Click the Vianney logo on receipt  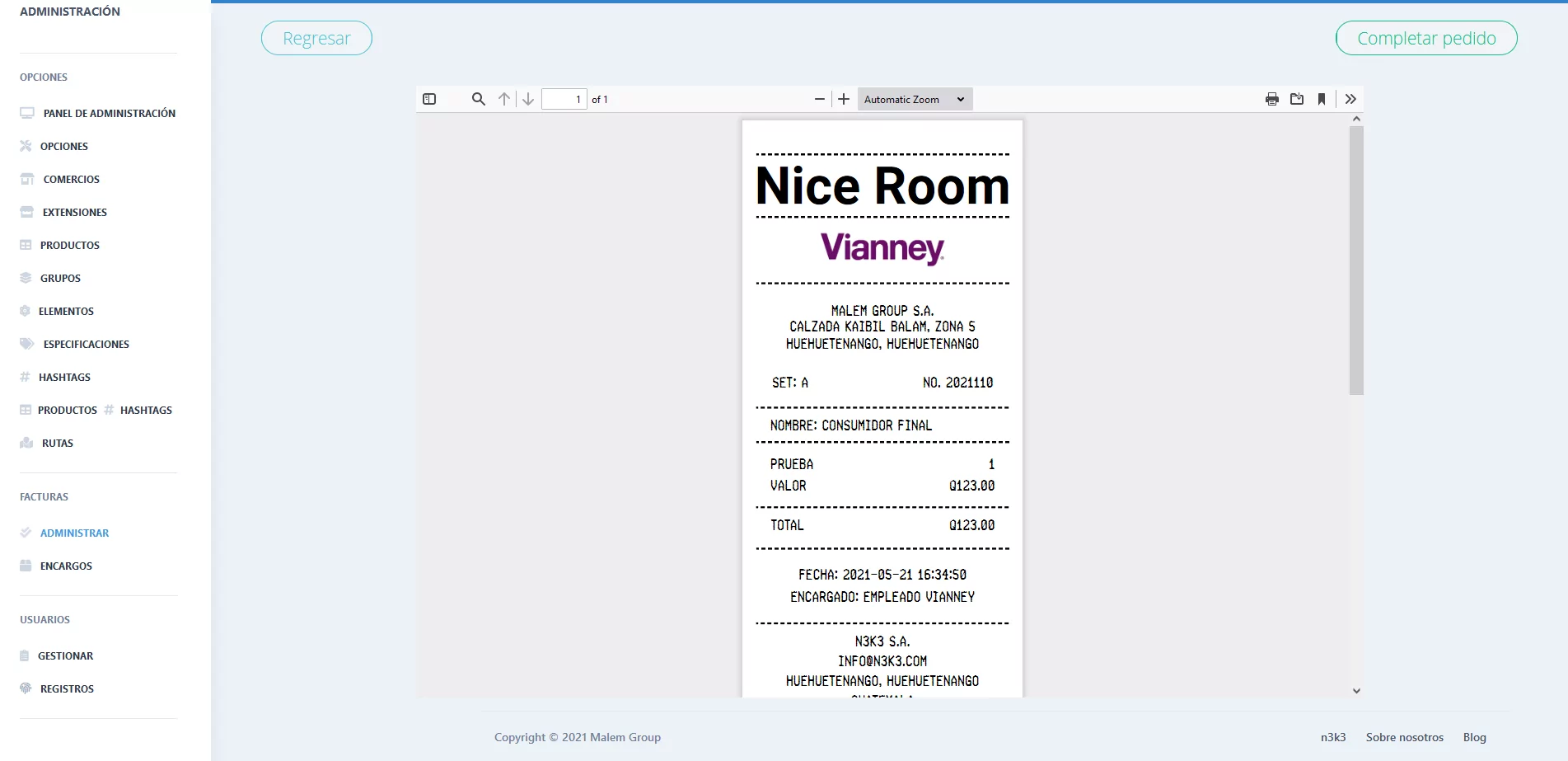tap(882, 247)
